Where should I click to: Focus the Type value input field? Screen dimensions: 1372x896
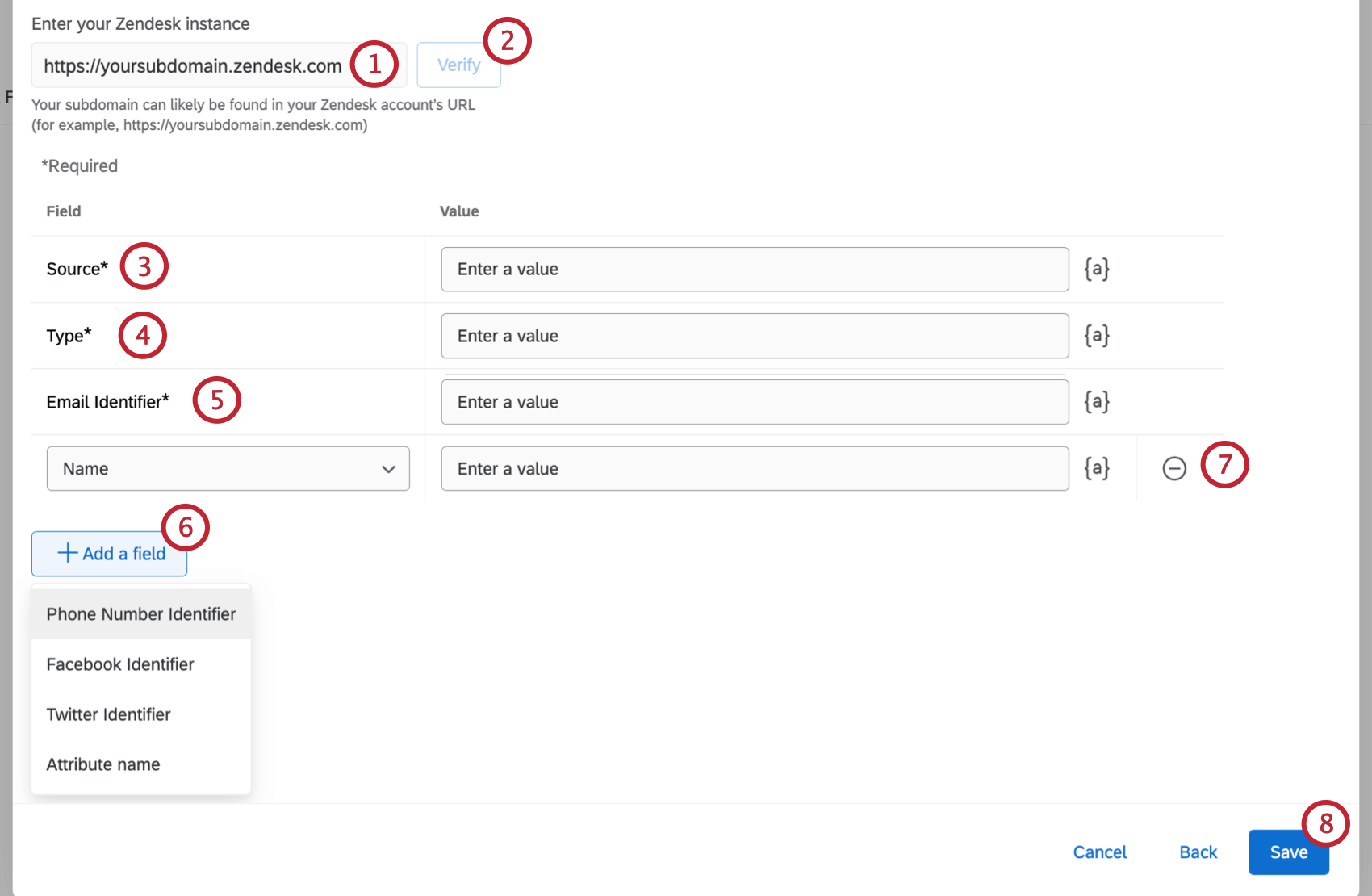point(754,335)
